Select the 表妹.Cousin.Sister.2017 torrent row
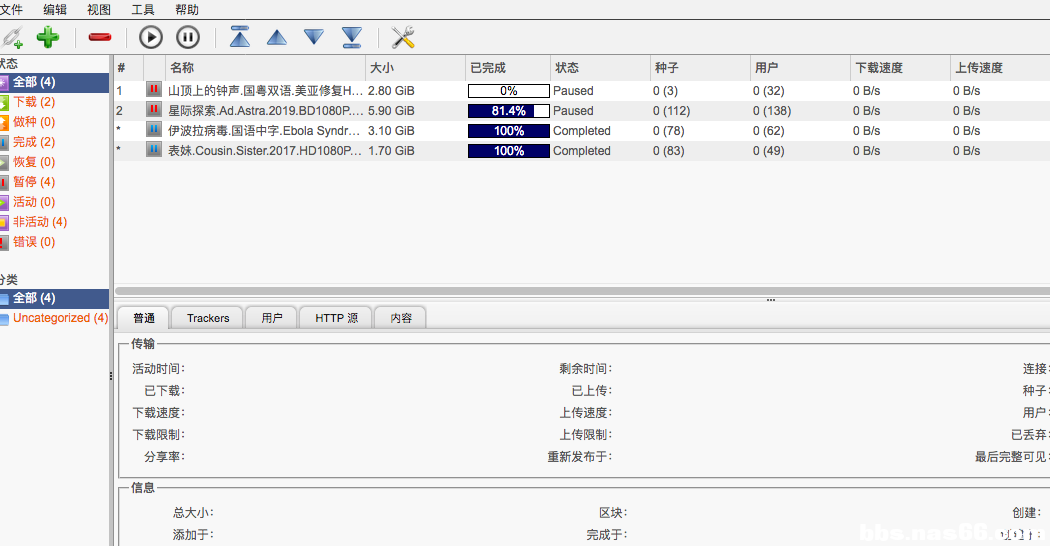Image resolution: width=1050 pixels, height=546 pixels. point(265,151)
